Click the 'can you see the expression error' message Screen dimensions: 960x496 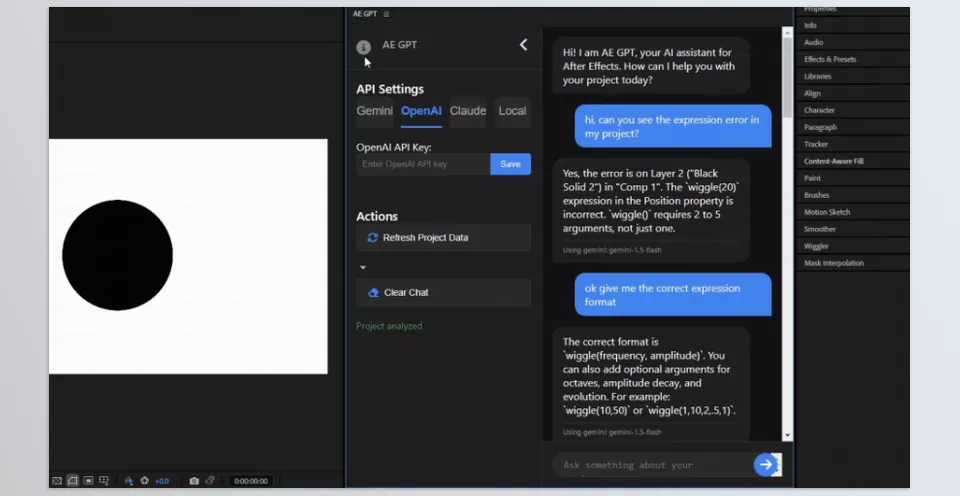pos(673,127)
